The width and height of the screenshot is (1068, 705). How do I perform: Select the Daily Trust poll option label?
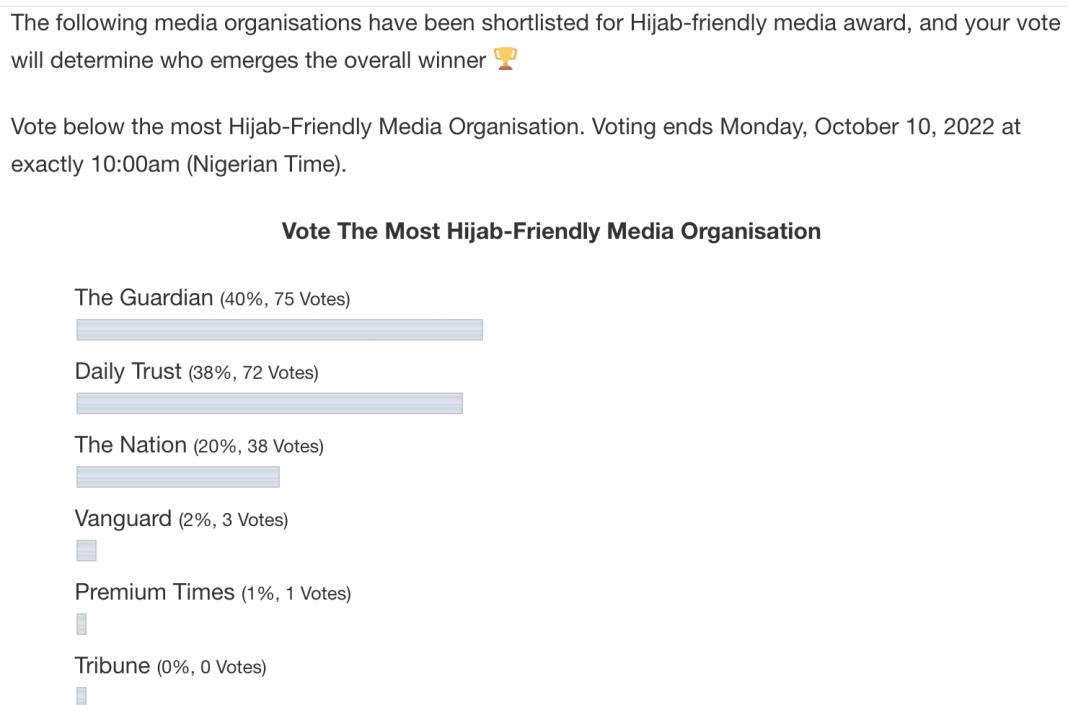coord(129,372)
